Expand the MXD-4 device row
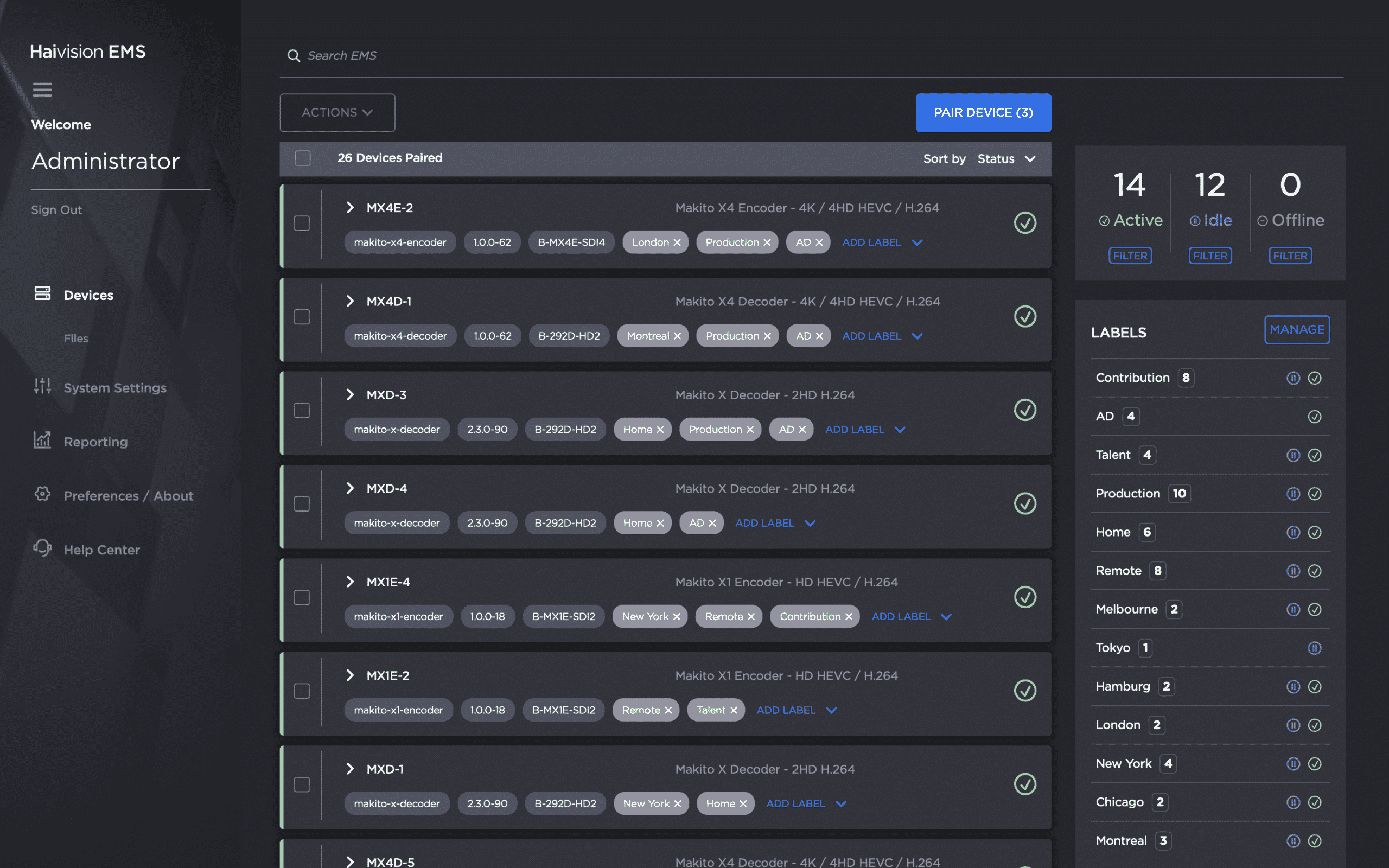 coord(349,489)
